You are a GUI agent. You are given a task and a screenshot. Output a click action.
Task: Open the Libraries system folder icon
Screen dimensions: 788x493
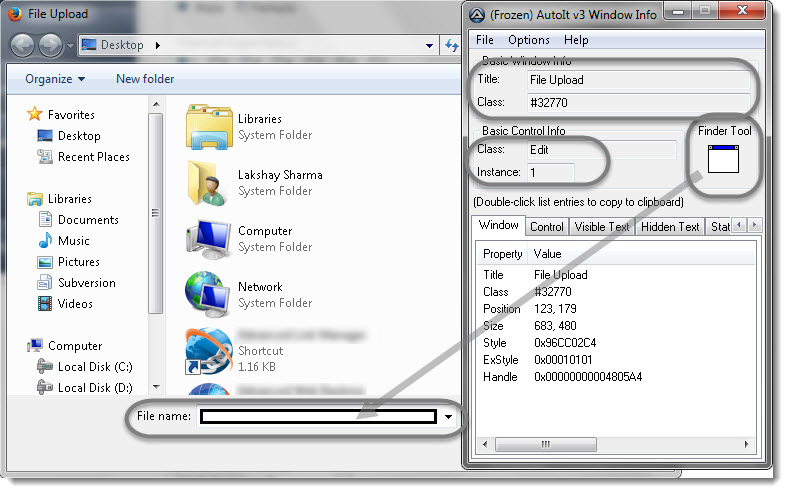point(209,126)
